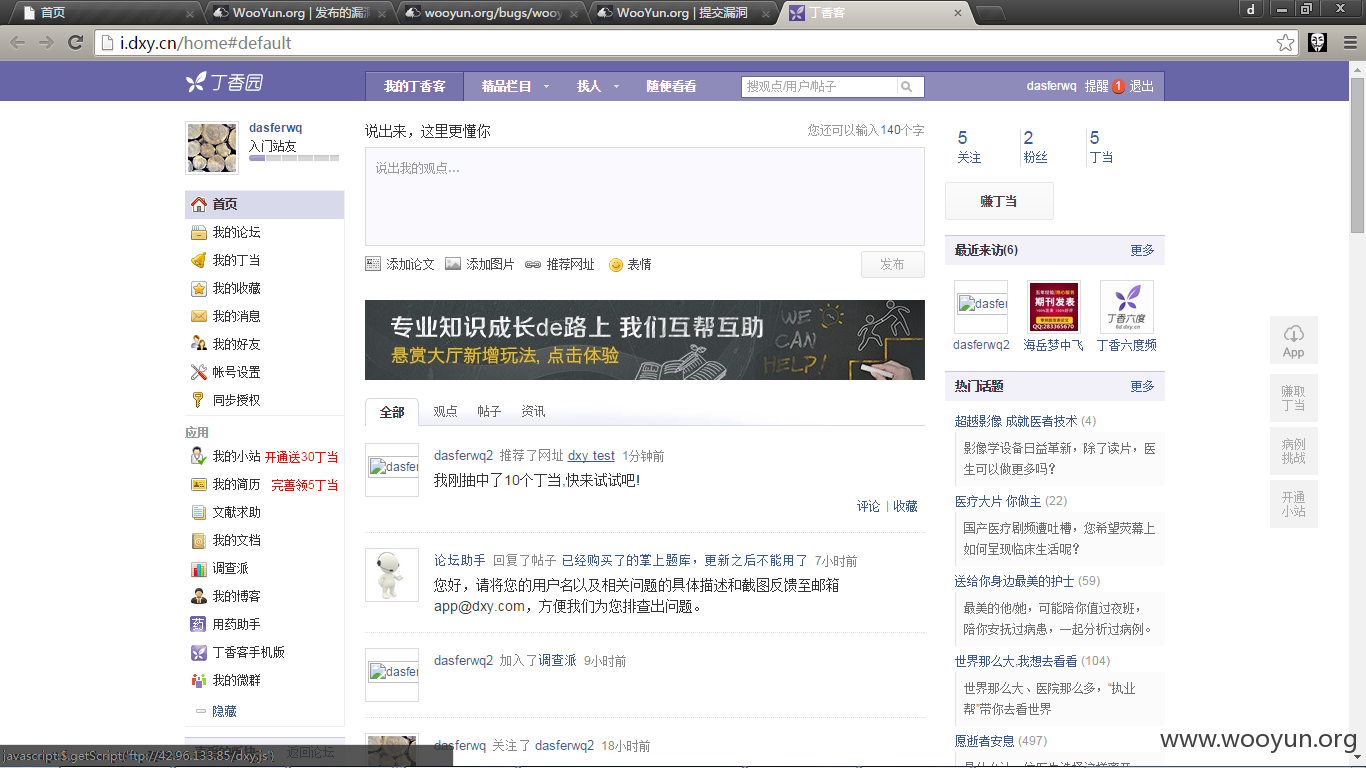This screenshot has height=768, width=1366.
Task: Open the 随便看看 nav item
Action: 671,87
